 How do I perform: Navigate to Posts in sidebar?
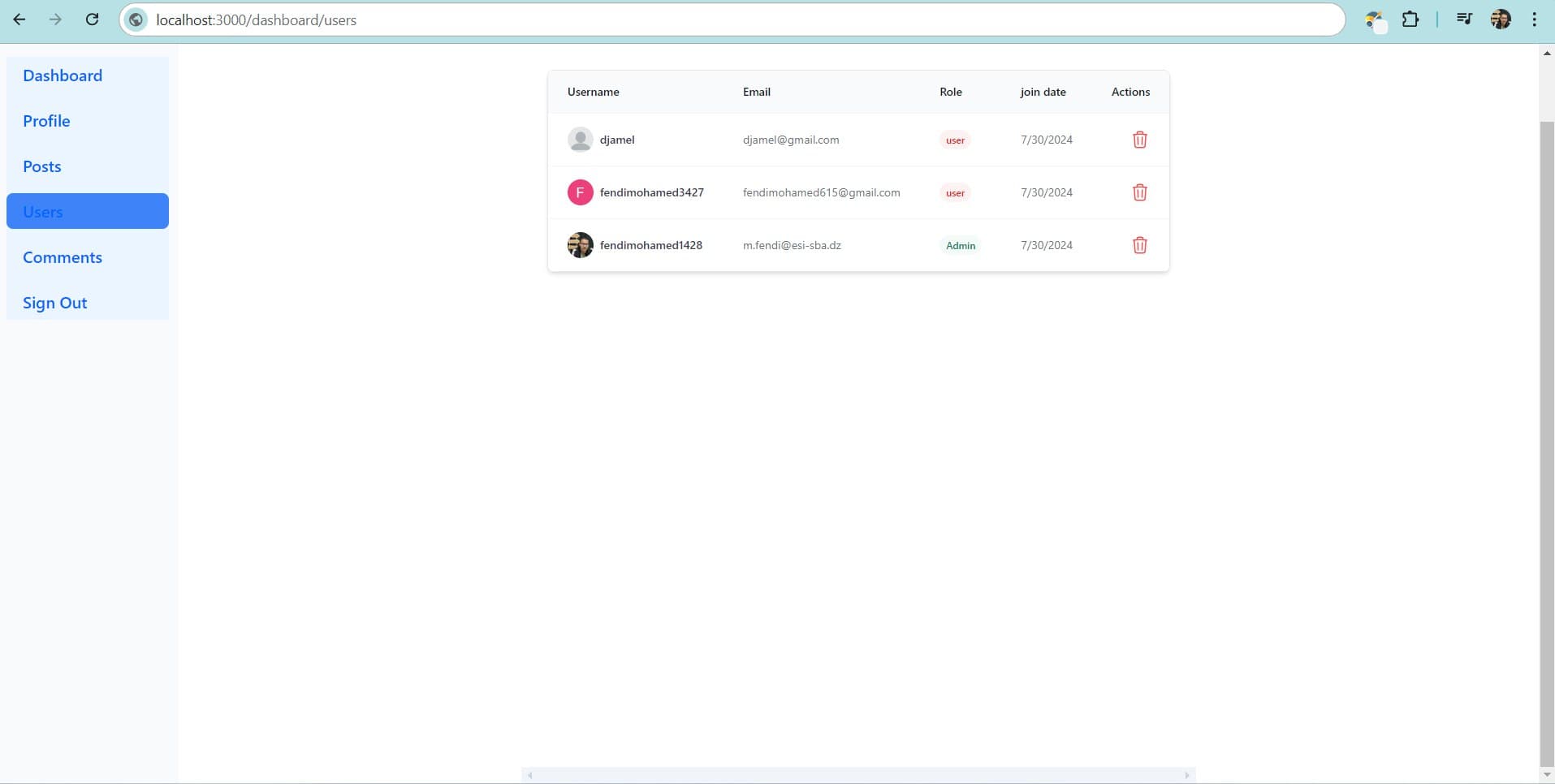(42, 166)
